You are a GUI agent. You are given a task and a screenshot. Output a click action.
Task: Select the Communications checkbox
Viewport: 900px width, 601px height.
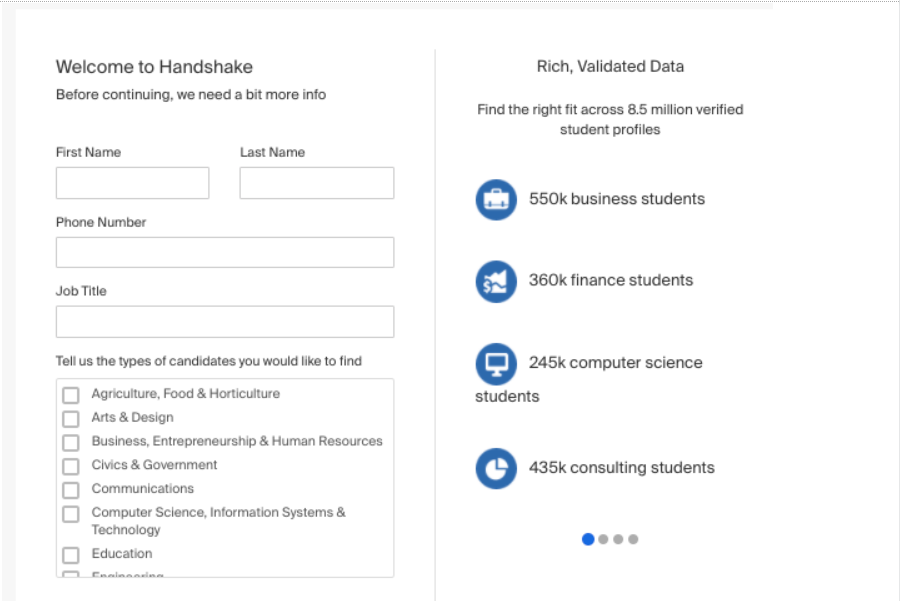(71, 490)
